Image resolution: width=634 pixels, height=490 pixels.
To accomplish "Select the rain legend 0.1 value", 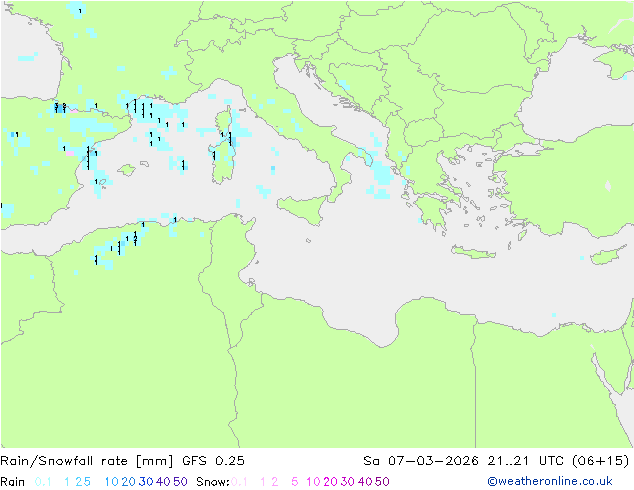I will pos(43,482).
